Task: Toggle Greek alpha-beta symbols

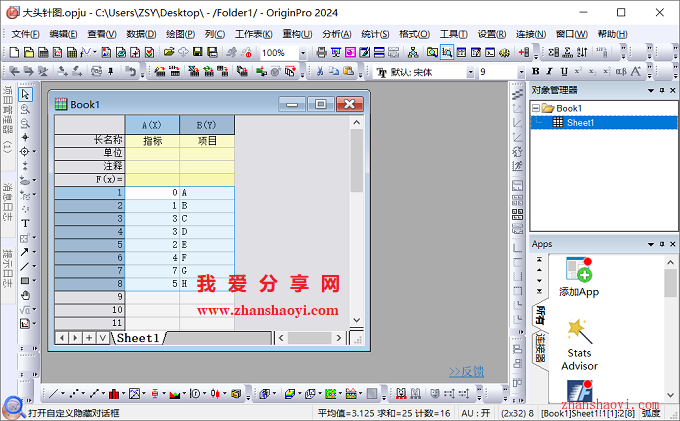Action: [621, 72]
